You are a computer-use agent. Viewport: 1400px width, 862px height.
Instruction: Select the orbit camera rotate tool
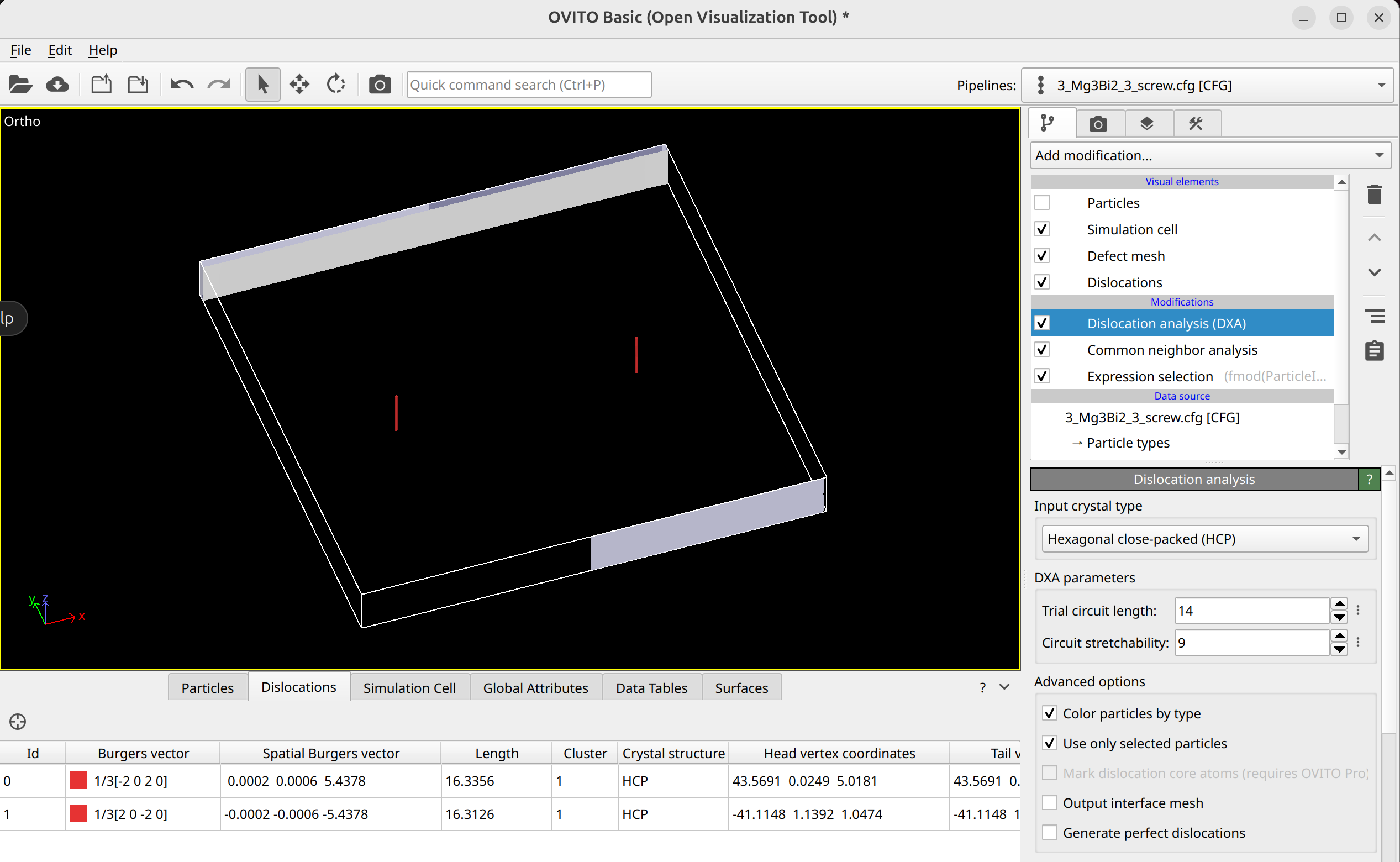coord(336,85)
